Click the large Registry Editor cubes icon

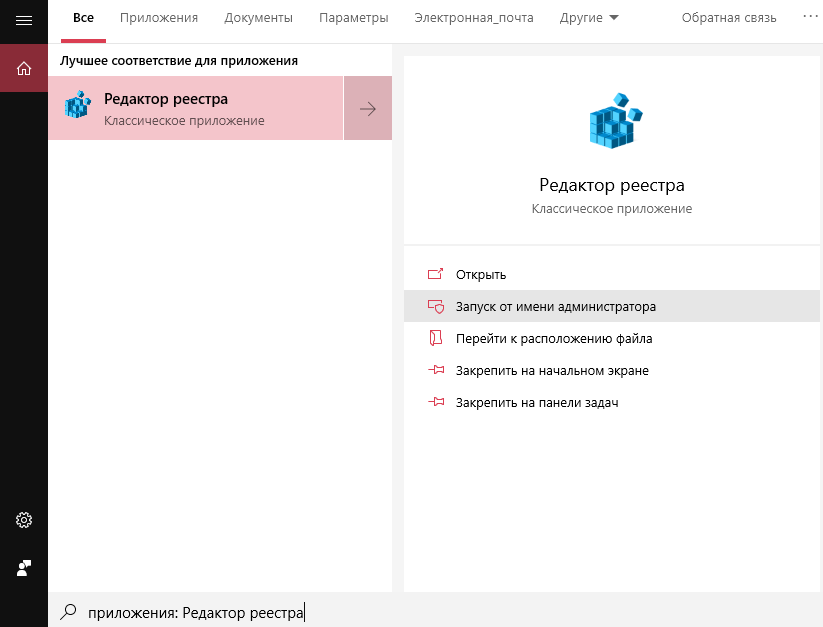[x=612, y=120]
